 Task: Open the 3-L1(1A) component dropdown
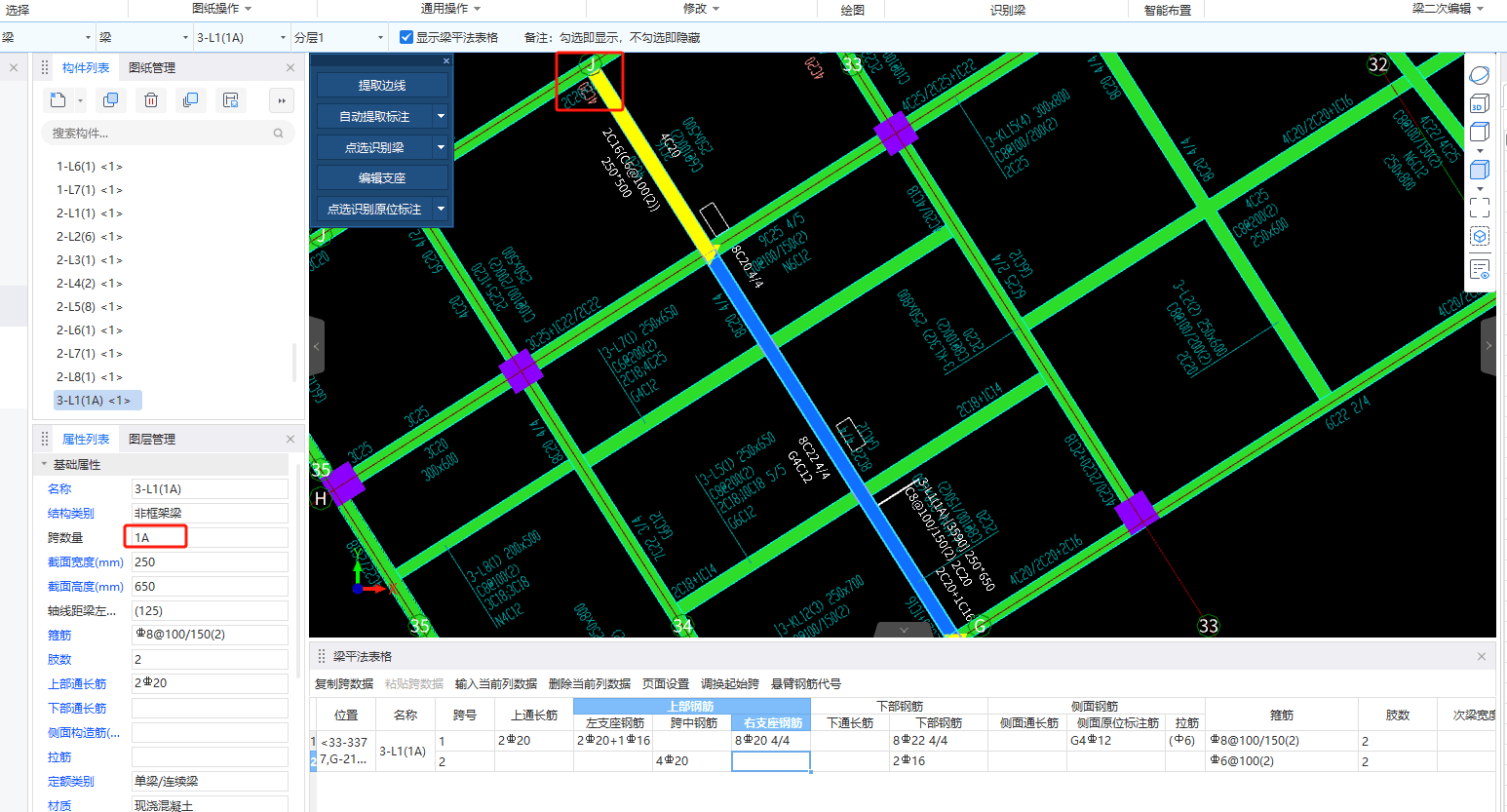coord(283,38)
